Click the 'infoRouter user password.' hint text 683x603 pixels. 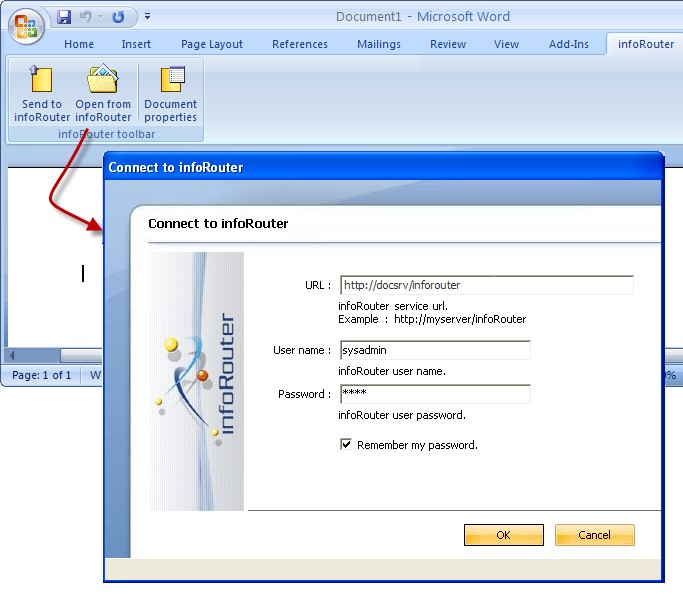tap(402, 415)
